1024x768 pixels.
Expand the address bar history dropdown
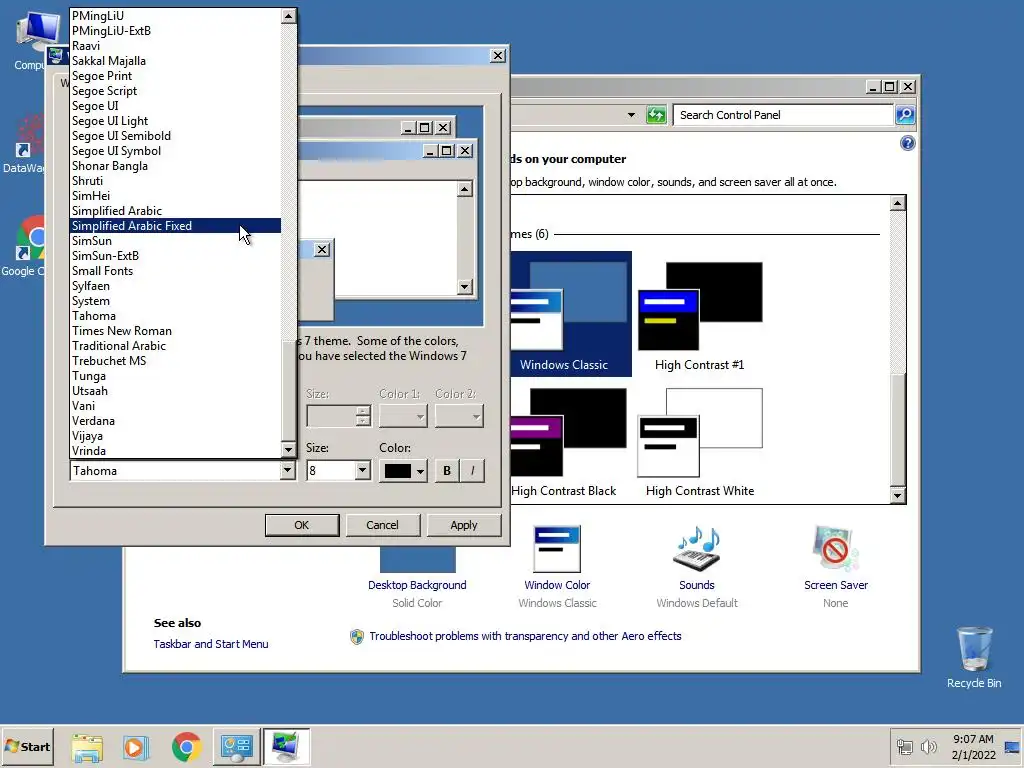pyautogui.click(x=631, y=115)
